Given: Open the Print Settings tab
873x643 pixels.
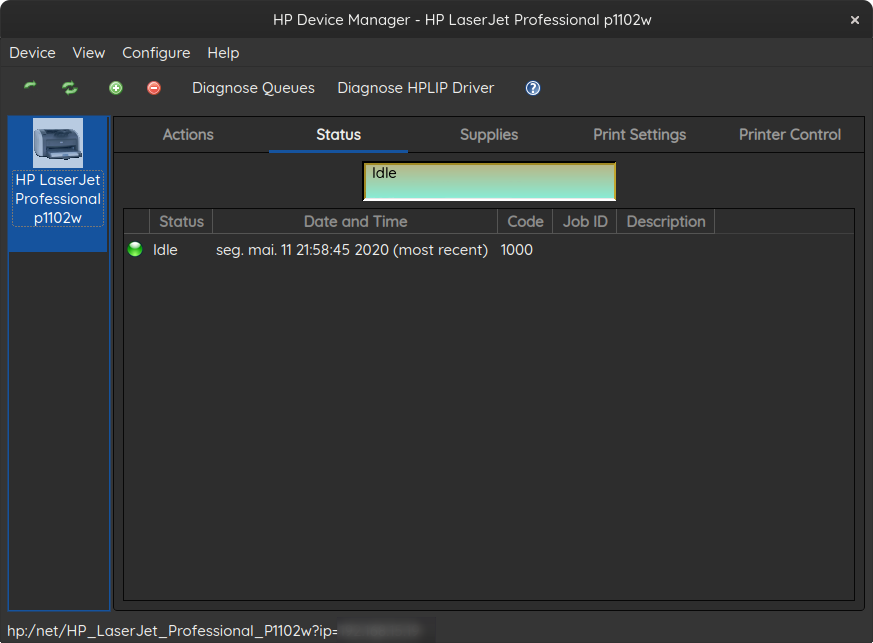Looking at the screenshot, I should [x=639, y=135].
